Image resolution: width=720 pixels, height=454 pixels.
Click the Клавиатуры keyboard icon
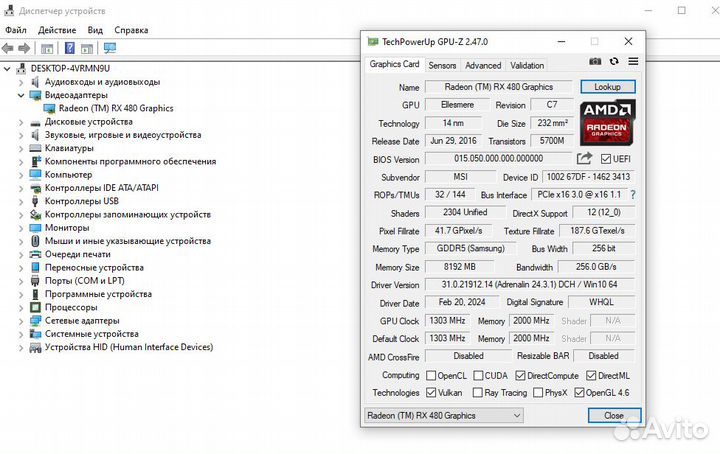point(35,148)
